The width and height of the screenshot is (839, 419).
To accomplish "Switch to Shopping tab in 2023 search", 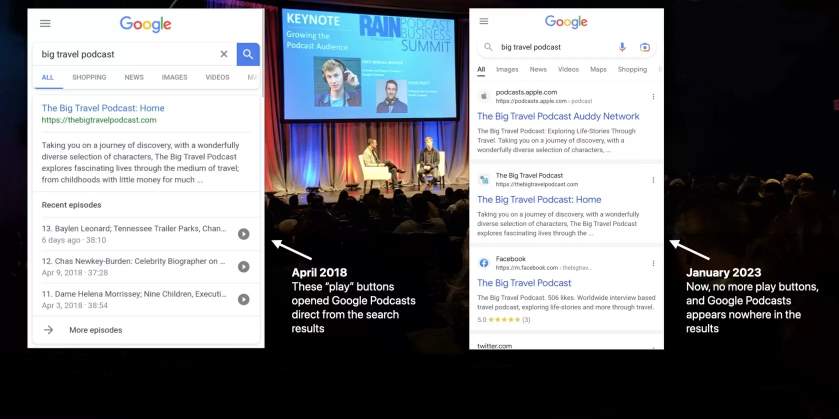I will click(632, 70).
